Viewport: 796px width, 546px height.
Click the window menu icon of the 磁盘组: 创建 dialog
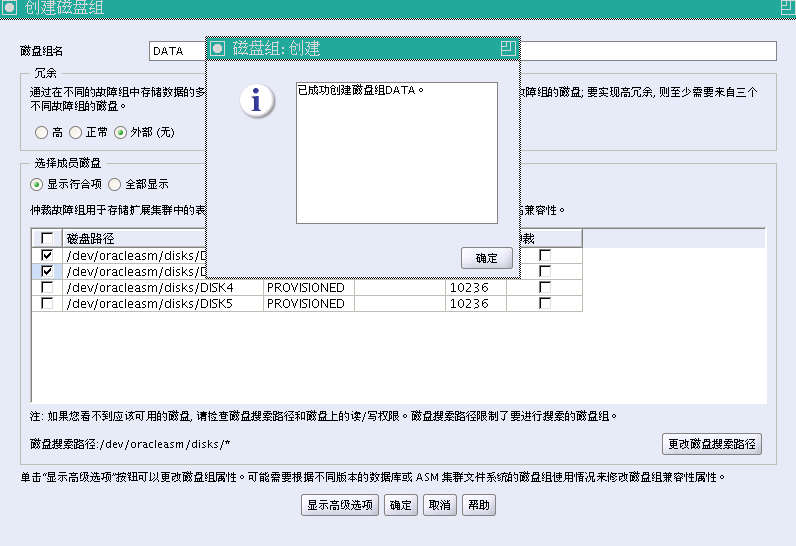point(218,48)
